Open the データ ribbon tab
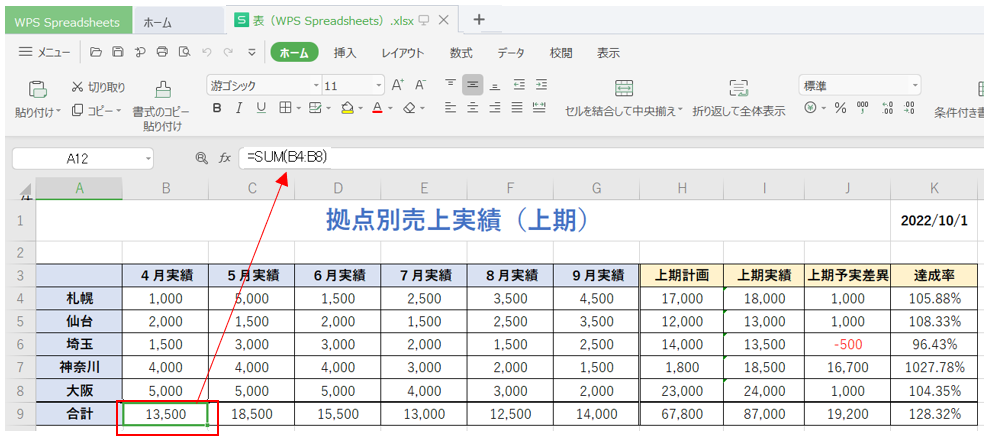 (x=510, y=53)
